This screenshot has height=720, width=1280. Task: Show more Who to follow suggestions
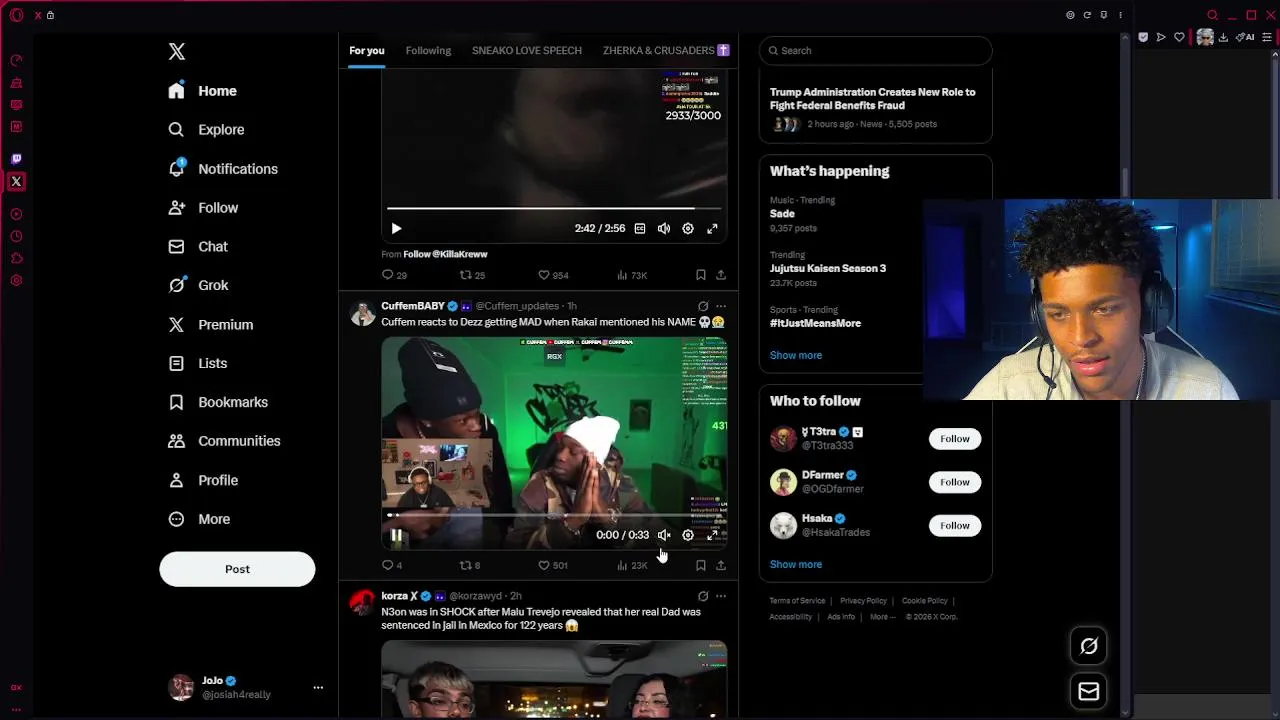[x=796, y=564]
